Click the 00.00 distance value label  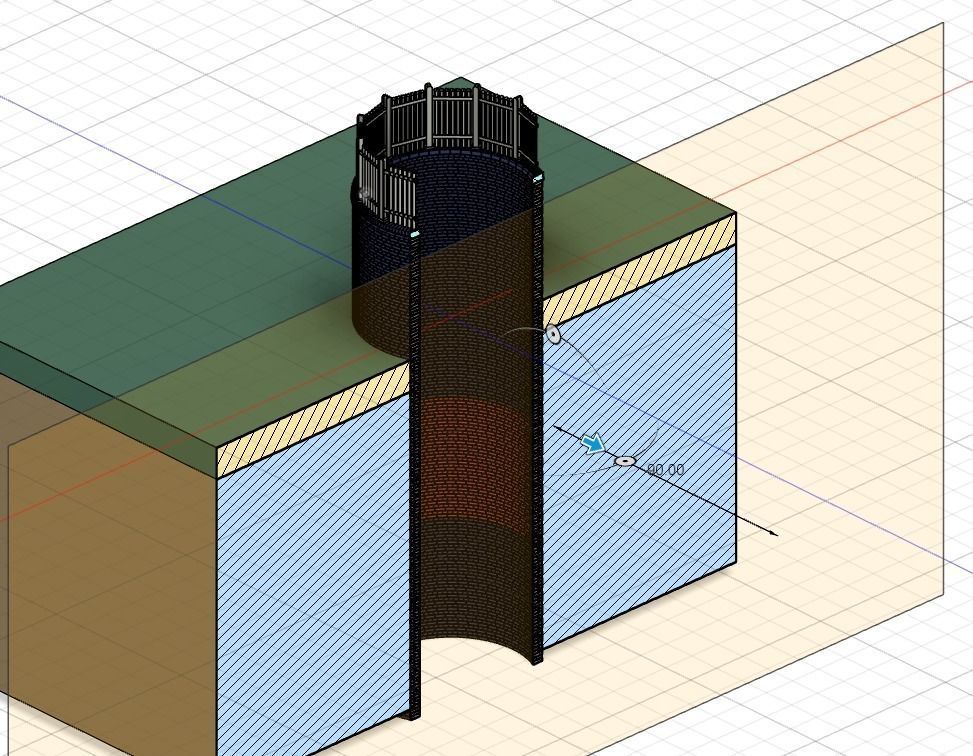[x=665, y=470]
